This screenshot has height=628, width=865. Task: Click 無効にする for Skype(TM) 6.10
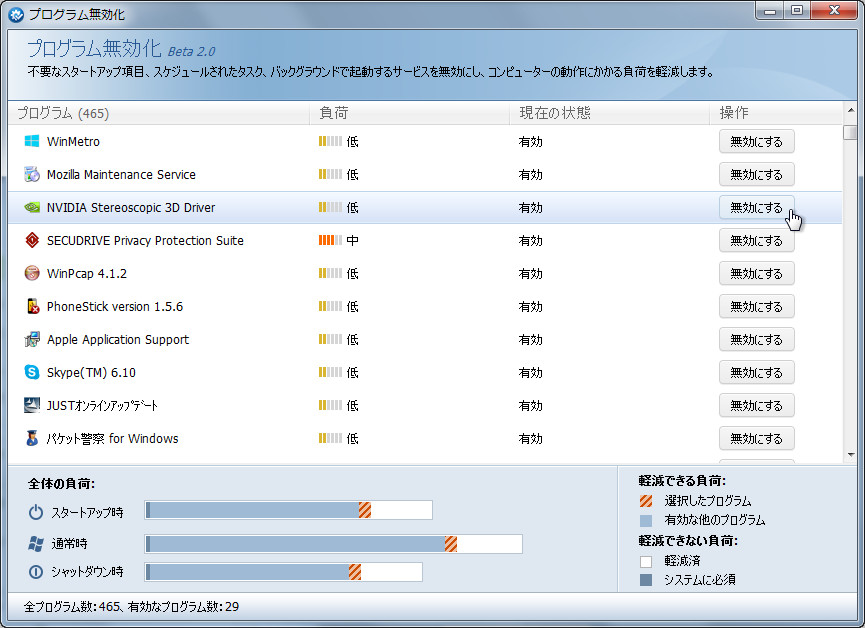(755, 372)
